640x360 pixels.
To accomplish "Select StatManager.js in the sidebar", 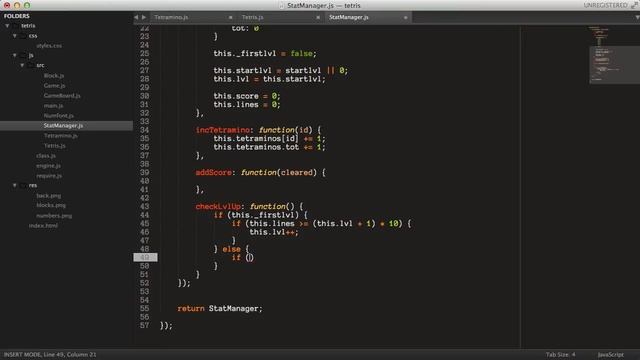I will pos(63,126).
